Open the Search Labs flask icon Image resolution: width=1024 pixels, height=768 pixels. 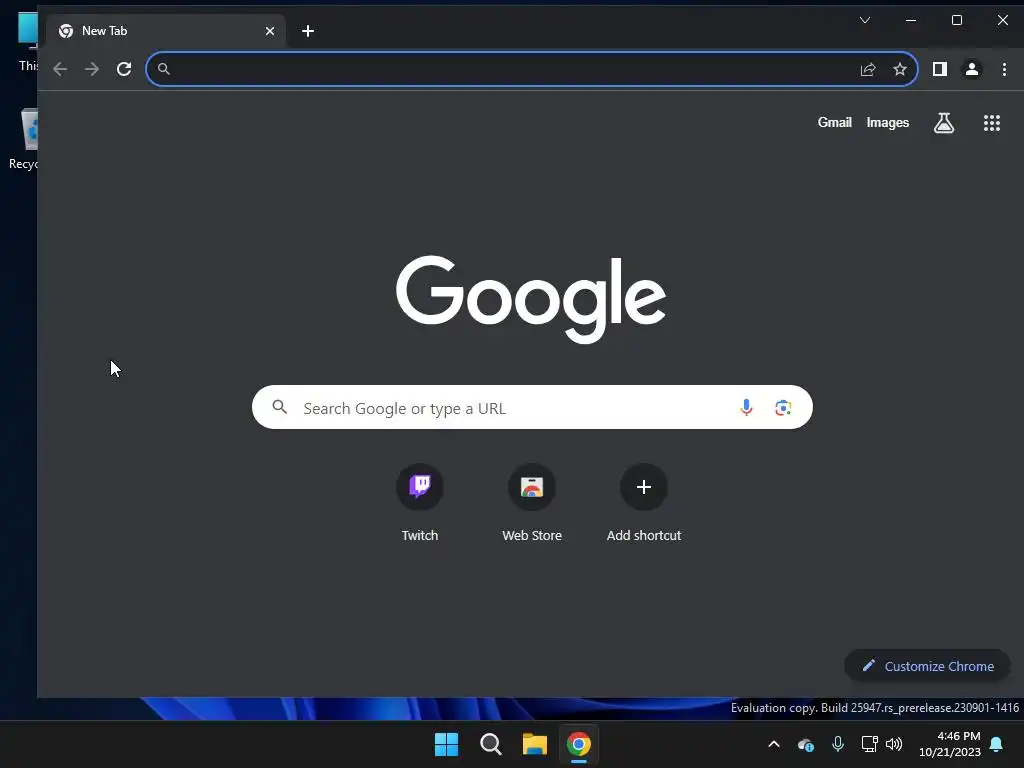point(944,123)
